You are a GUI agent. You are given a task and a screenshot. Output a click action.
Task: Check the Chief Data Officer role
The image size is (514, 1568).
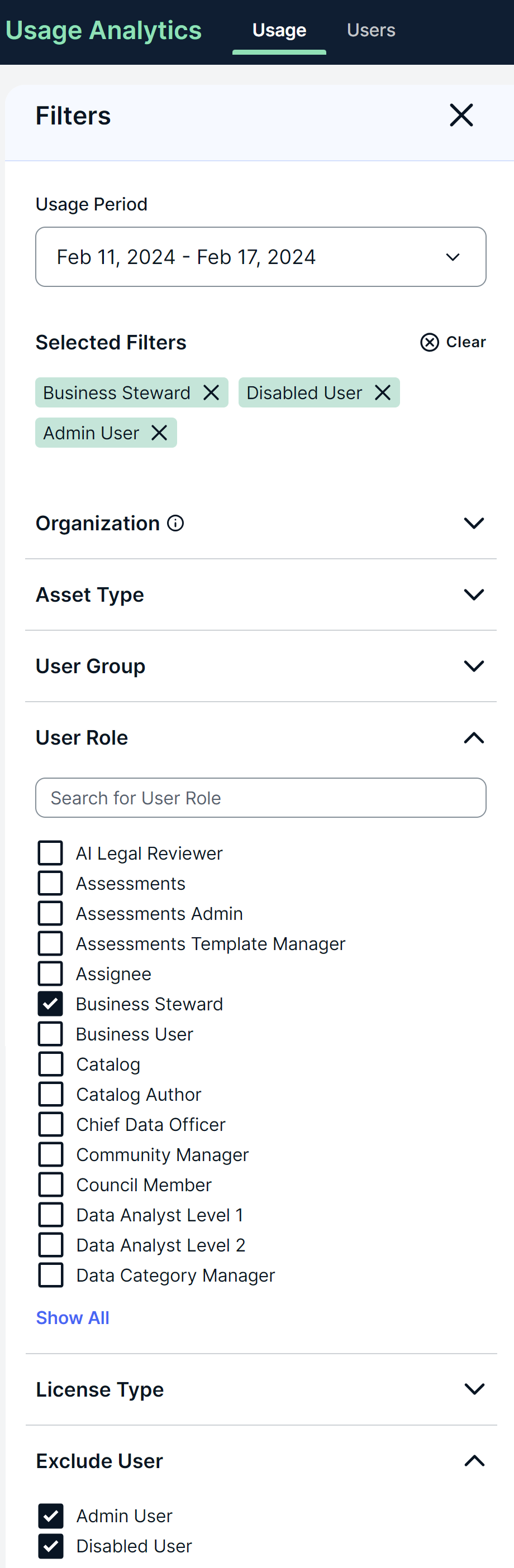pyautogui.click(x=50, y=1124)
